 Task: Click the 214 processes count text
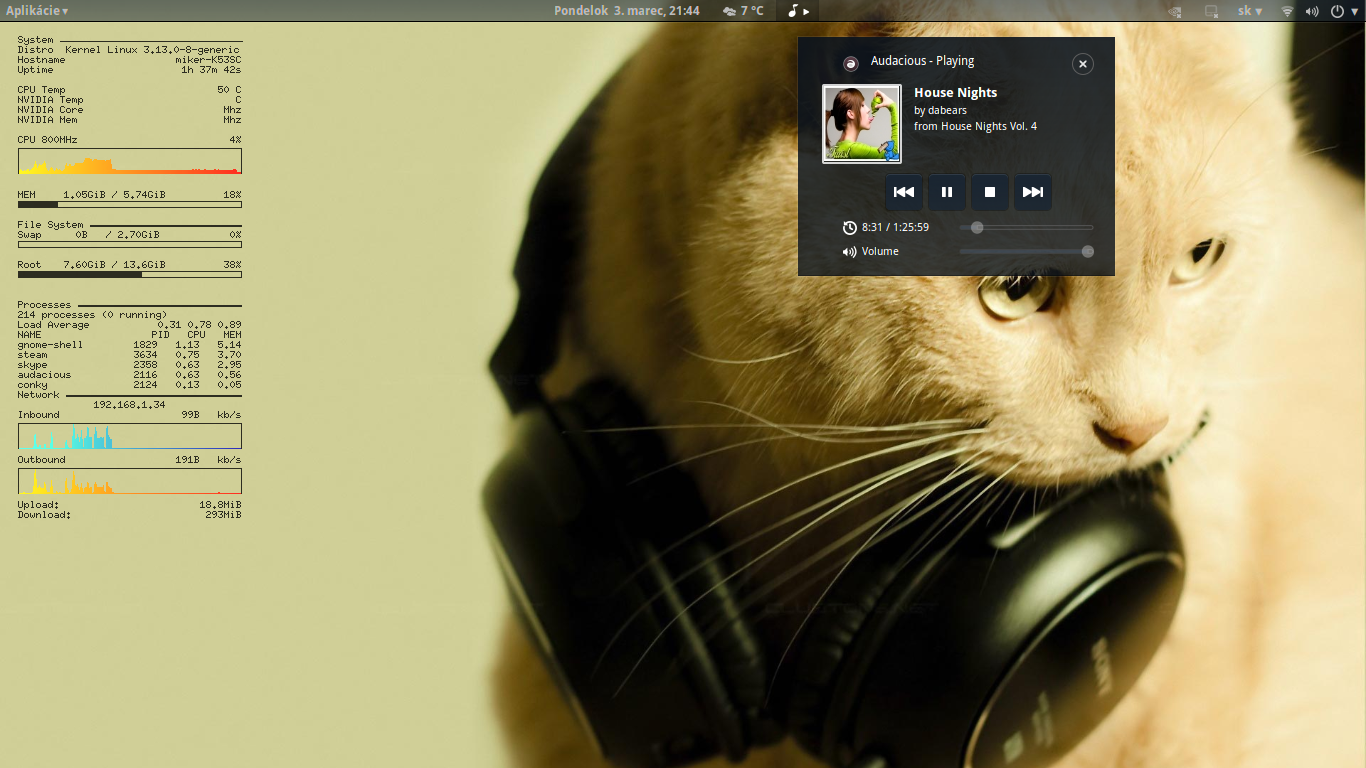[92, 315]
